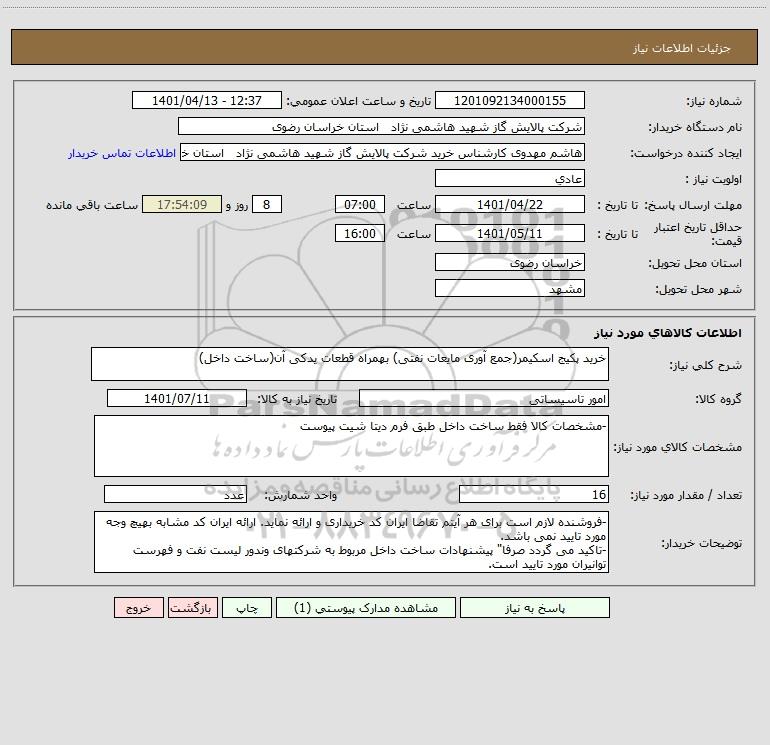The height and width of the screenshot is (745, 770).
Task: Click the اطلاعات کالاهای مورد نیاز section heading
Action: pyautogui.click(x=668, y=333)
